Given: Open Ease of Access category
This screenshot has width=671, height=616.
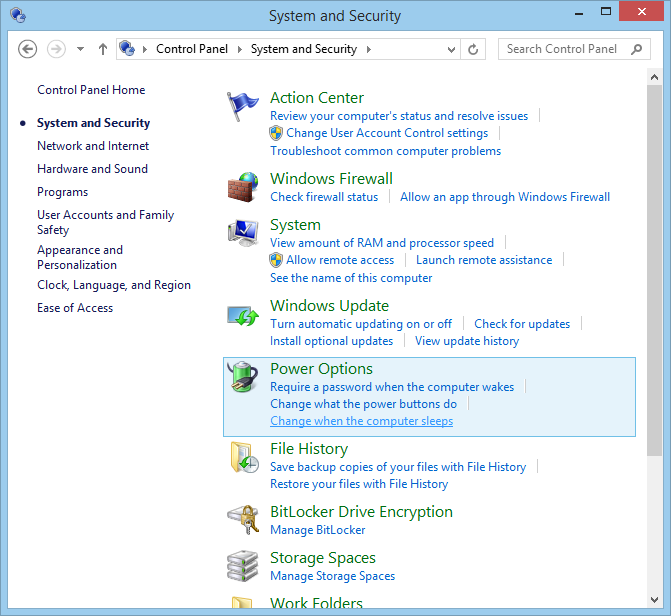Looking at the screenshot, I should [x=75, y=308].
